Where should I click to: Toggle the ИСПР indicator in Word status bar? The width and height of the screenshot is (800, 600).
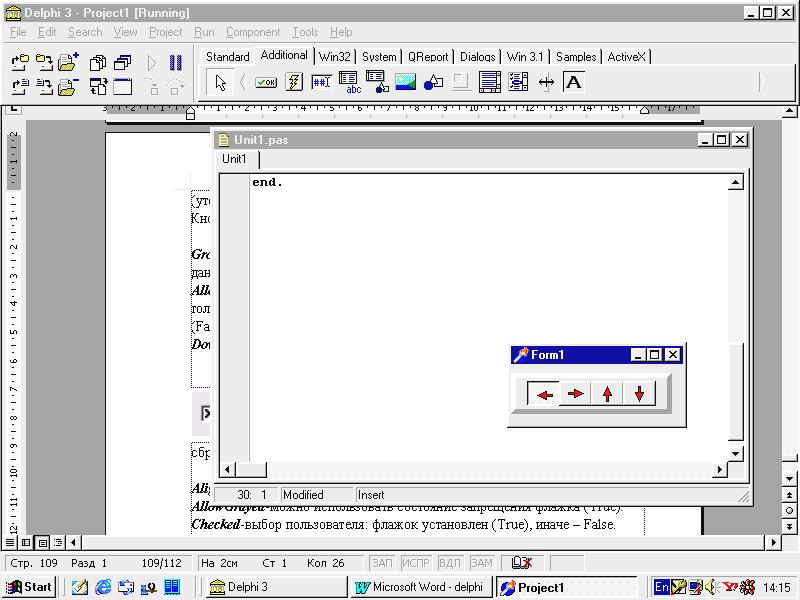pyautogui.click(x=415, y=563)
